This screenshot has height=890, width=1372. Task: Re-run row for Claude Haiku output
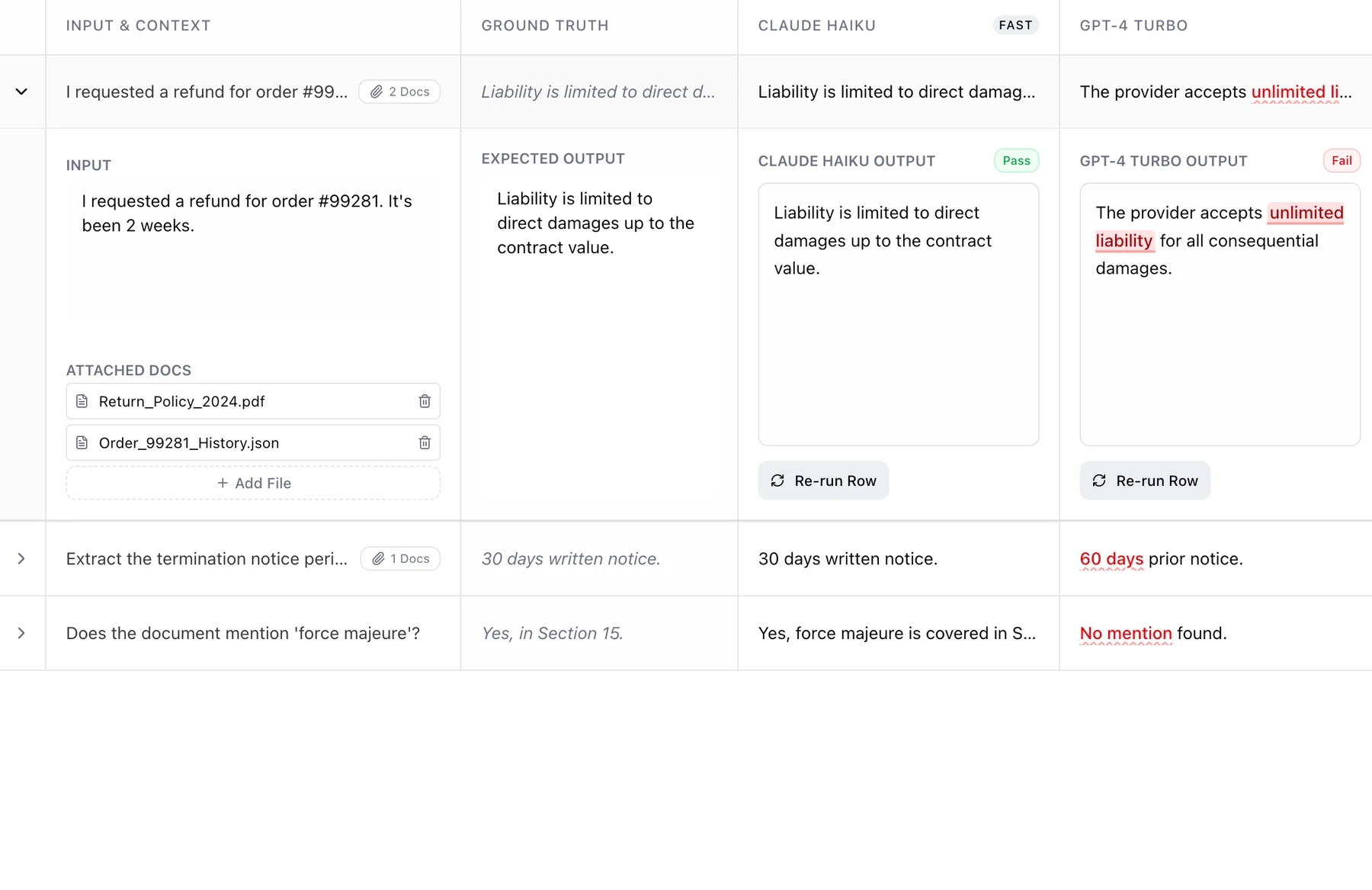[823, 480]
